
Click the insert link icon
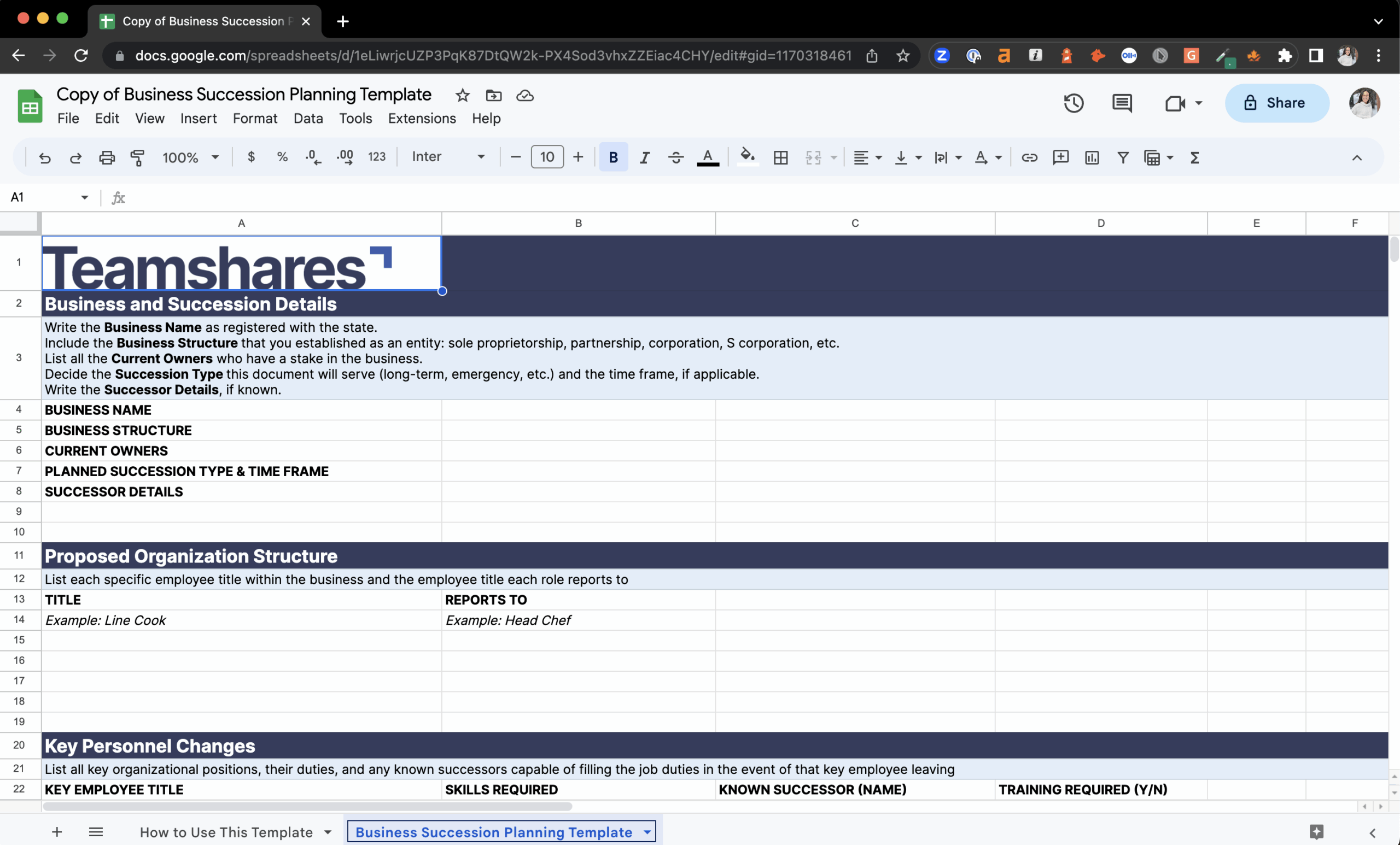(x=1029, y=157)
